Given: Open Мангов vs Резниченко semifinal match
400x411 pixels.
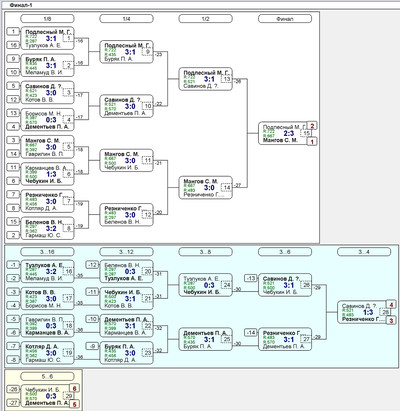Looking at the screenshot, I should pos(205,188).
